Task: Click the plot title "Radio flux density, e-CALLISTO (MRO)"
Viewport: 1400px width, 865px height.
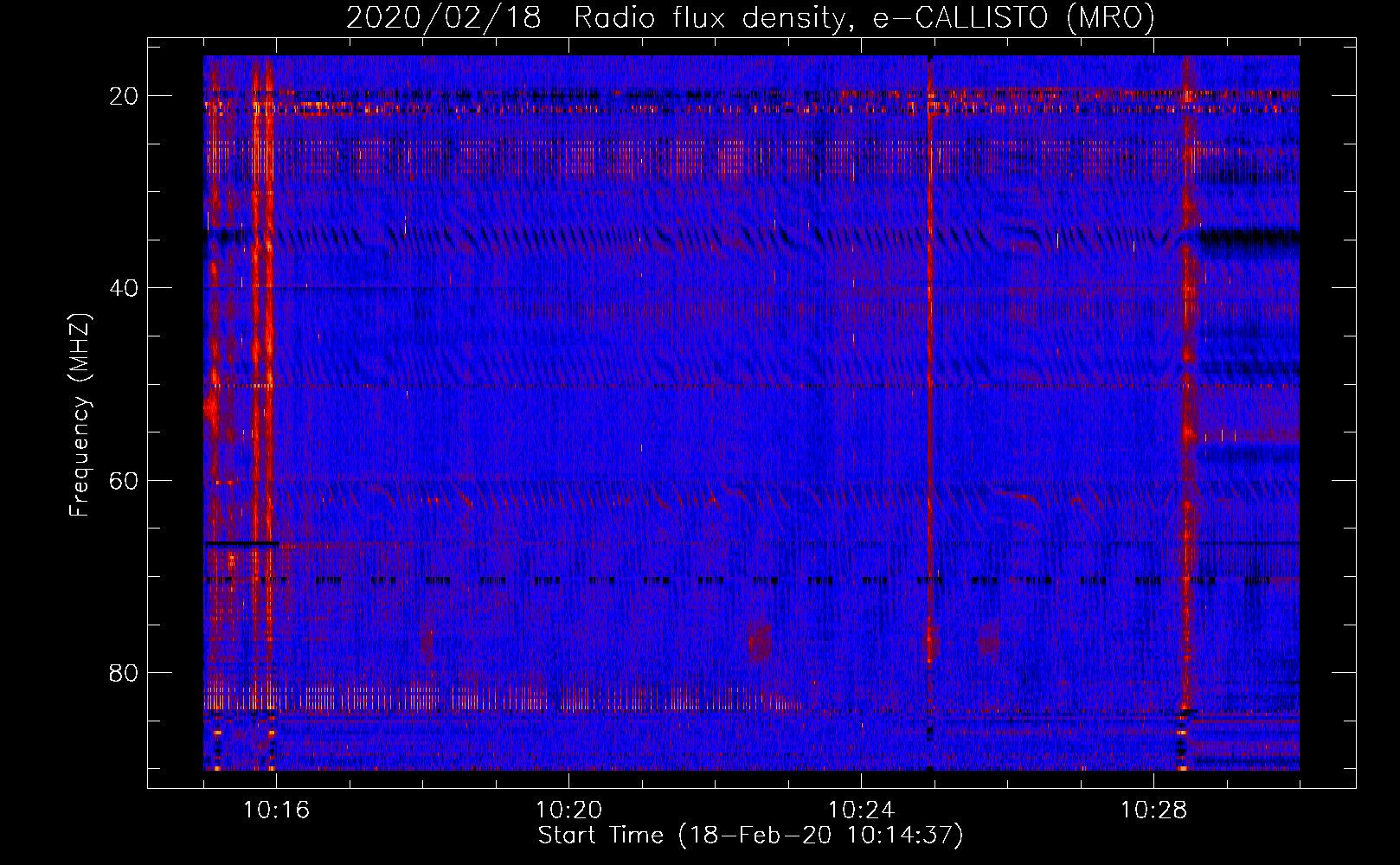Action: [x=864, y=18]
